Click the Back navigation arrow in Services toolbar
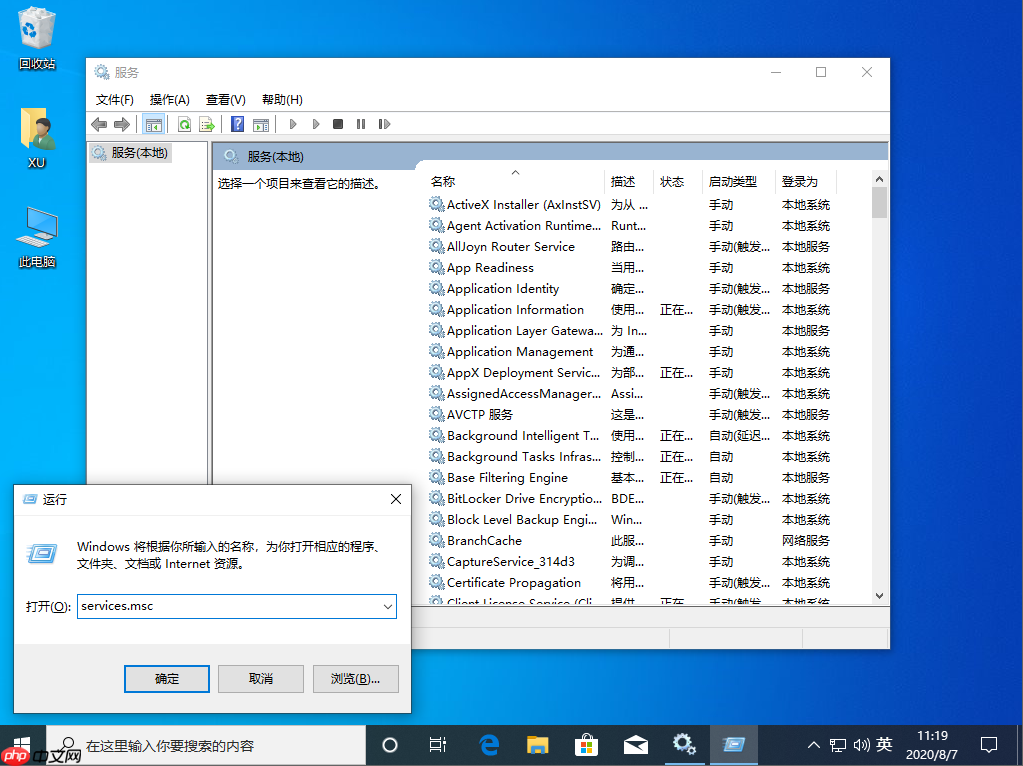The height and width of the screenshot is (766, 1023). (99, 124)
